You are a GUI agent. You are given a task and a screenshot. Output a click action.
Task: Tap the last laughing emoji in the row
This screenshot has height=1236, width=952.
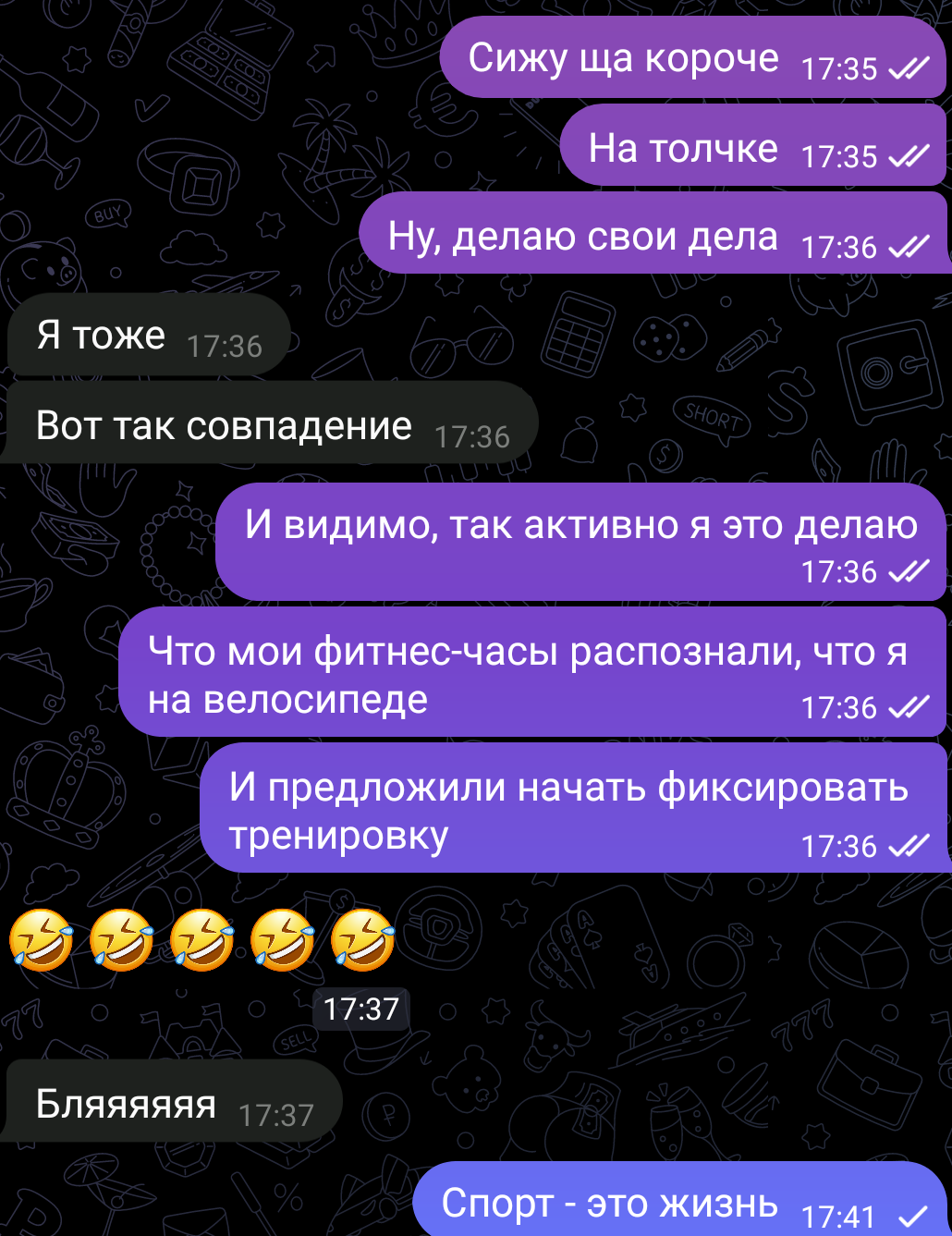363,940
